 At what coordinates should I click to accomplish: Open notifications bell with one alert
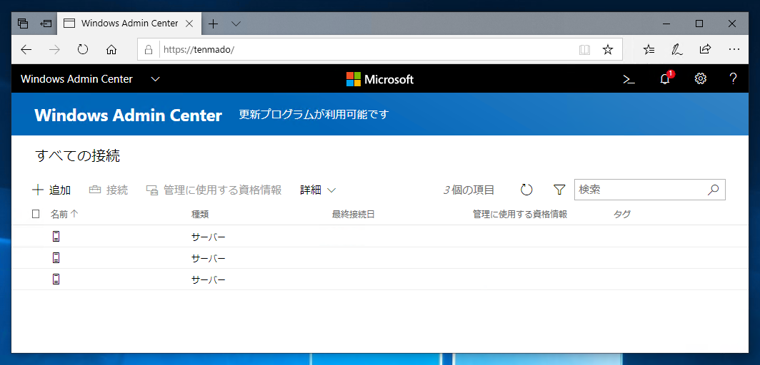666,79
